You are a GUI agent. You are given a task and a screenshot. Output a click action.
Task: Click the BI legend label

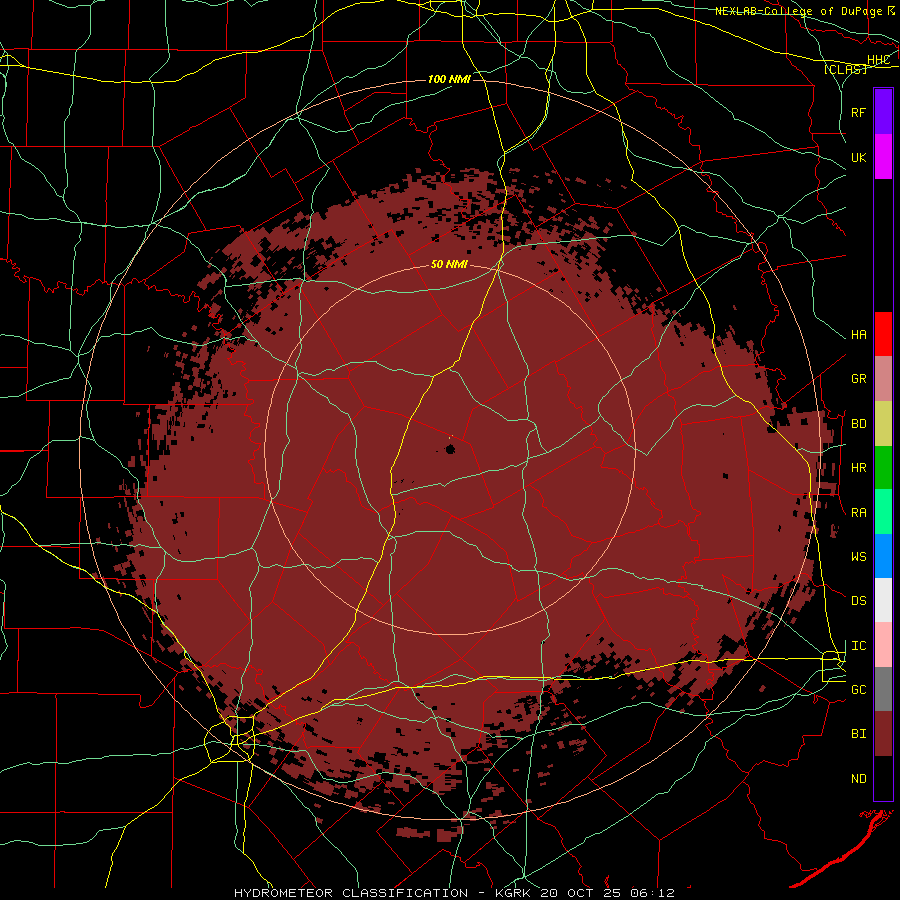pyautogui.click(x=859, y=734)
